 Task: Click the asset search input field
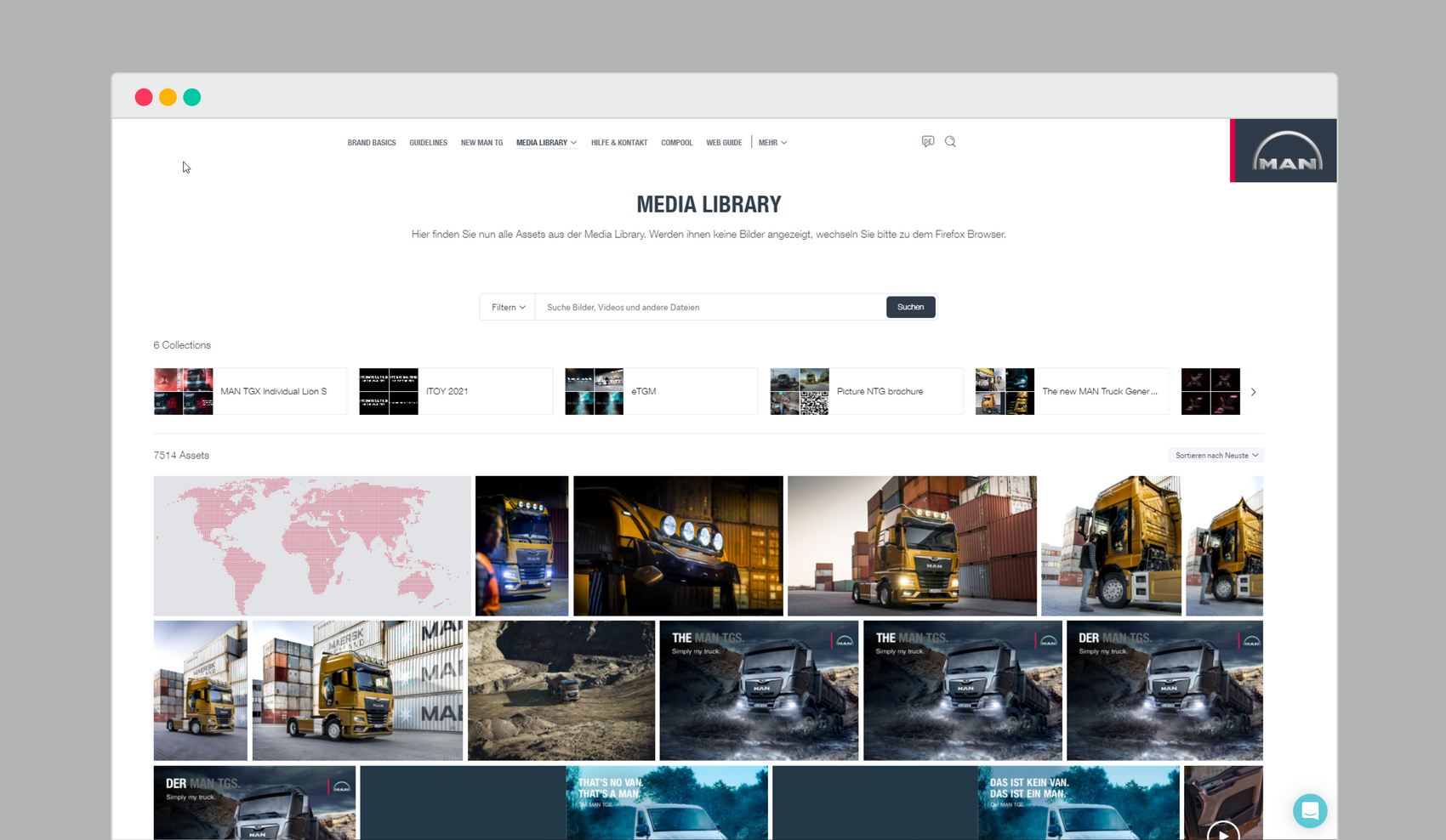click(x=710, y=307)
